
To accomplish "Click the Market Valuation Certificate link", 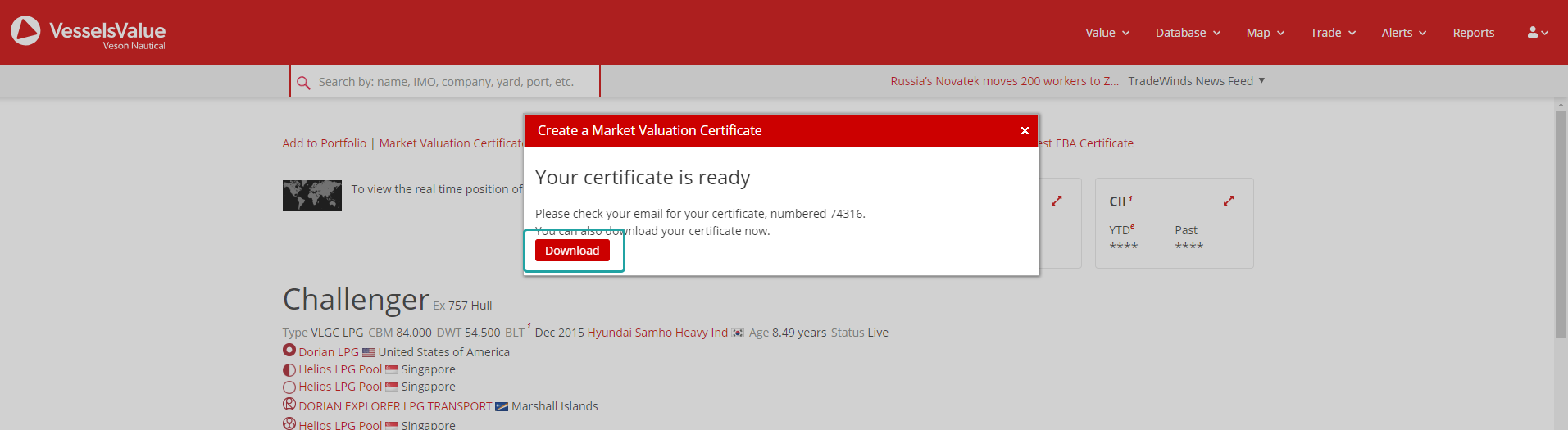I will coord(451,143).
